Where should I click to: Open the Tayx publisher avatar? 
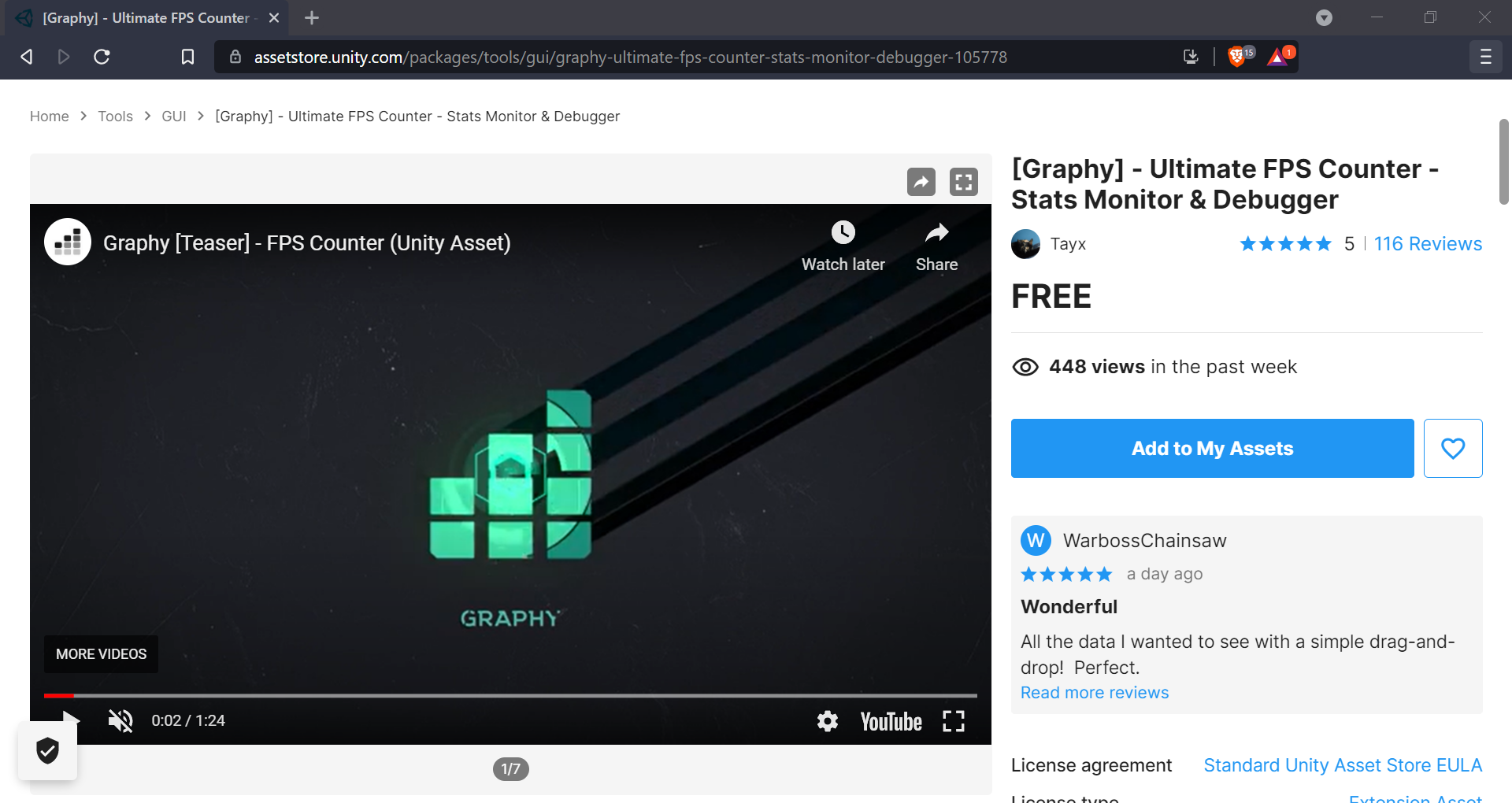pos(1025,244)
